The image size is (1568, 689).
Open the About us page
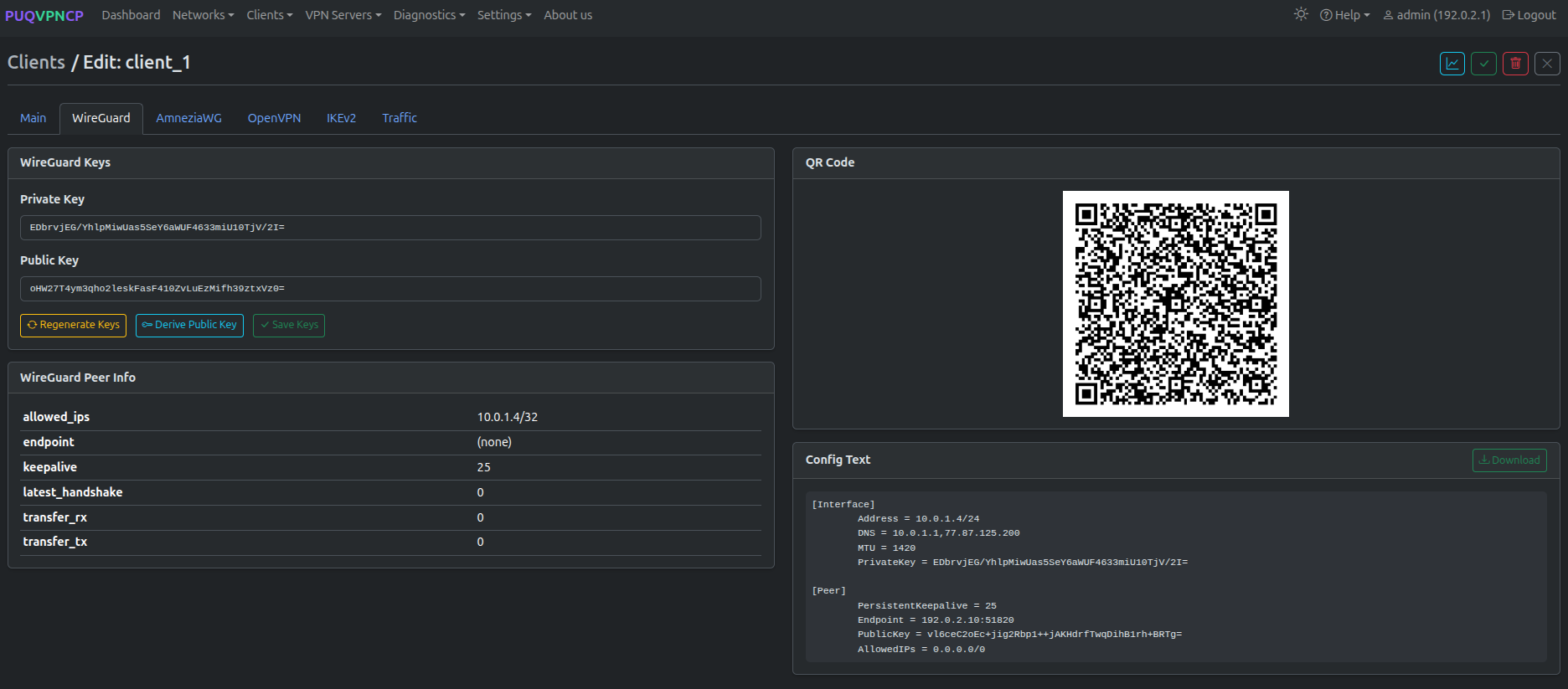[x=568, y=15]
